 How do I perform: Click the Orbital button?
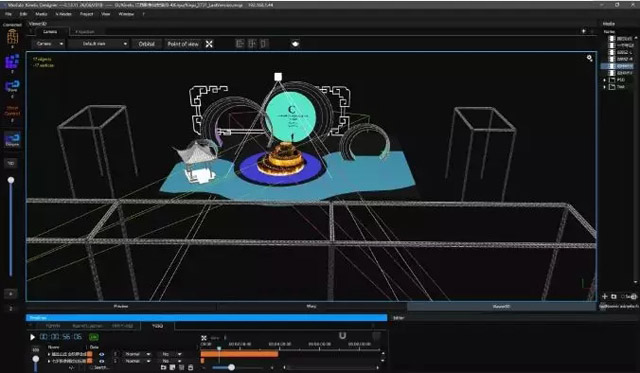tap(147, 44)
